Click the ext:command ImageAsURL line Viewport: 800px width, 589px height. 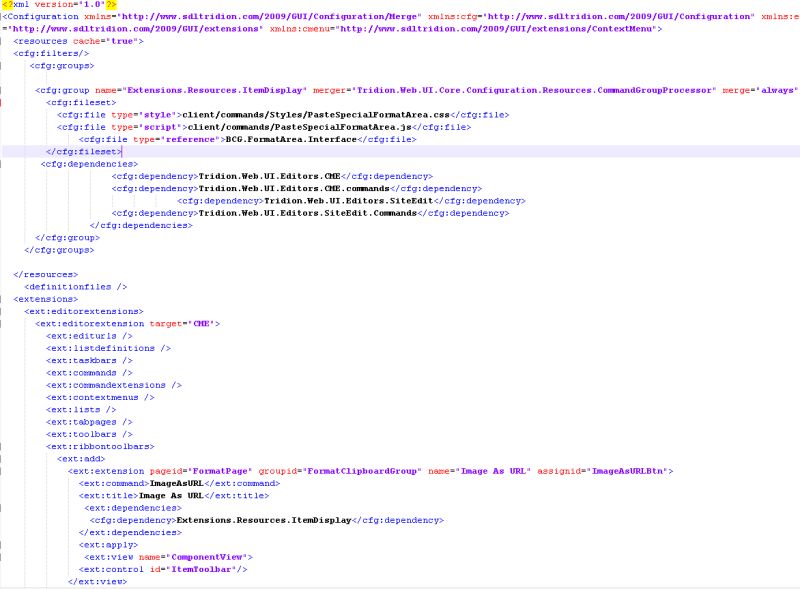tap(179, 483)
